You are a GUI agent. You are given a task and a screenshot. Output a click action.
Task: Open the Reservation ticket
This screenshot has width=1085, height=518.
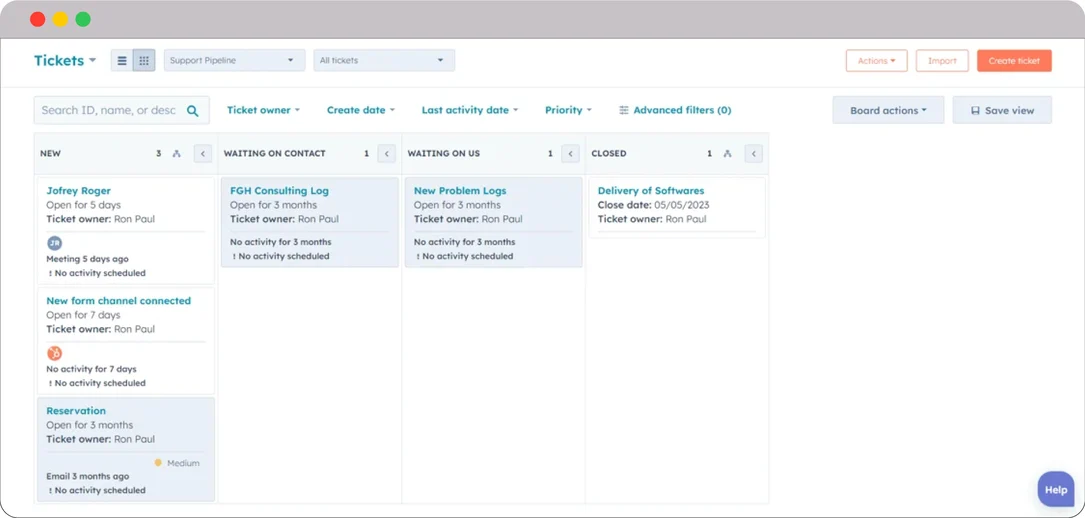tap(76, 411)
